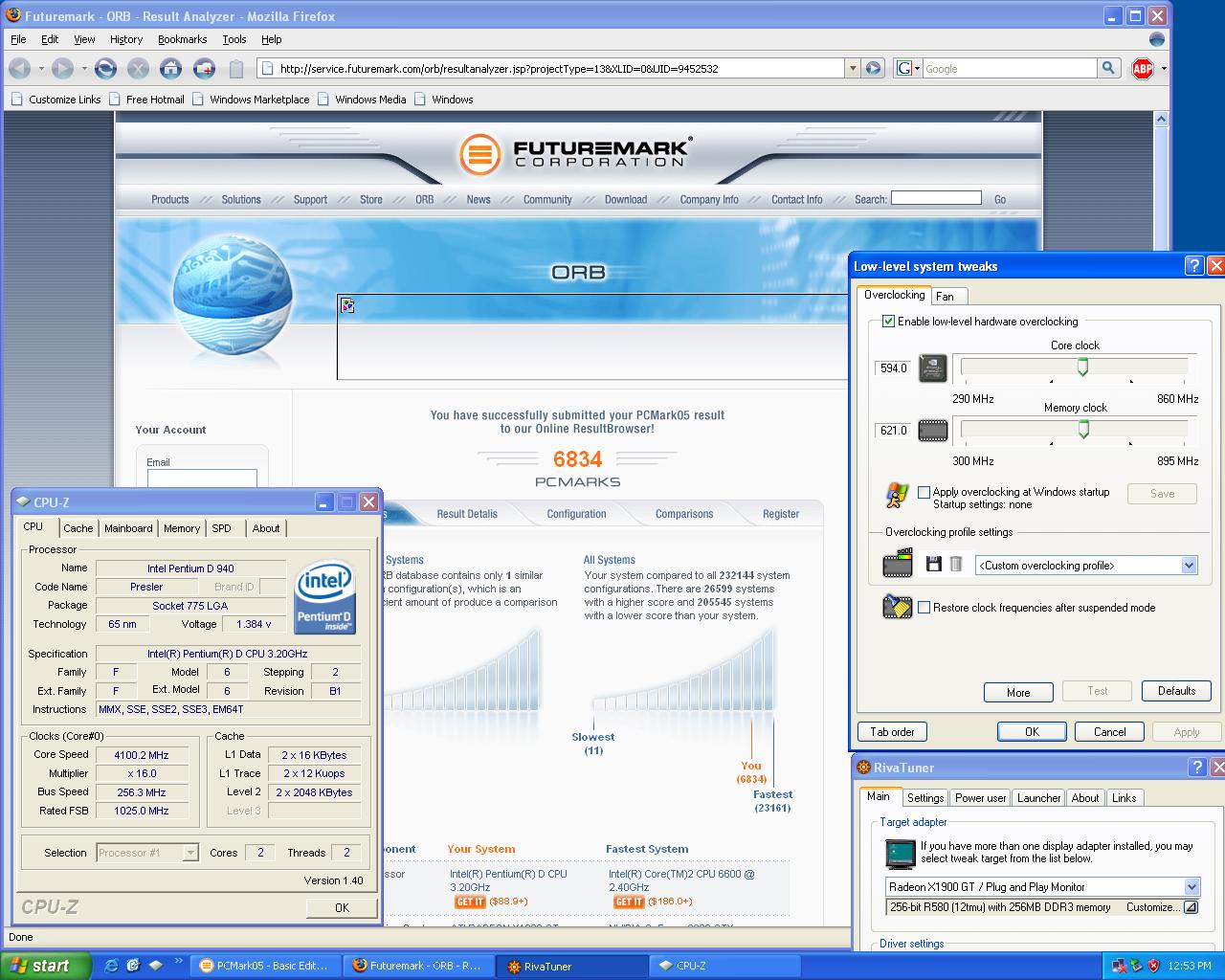Open the CPU-Z processor Selection dropdown
Screen dimensions: 1225x980
coord(190,853)
